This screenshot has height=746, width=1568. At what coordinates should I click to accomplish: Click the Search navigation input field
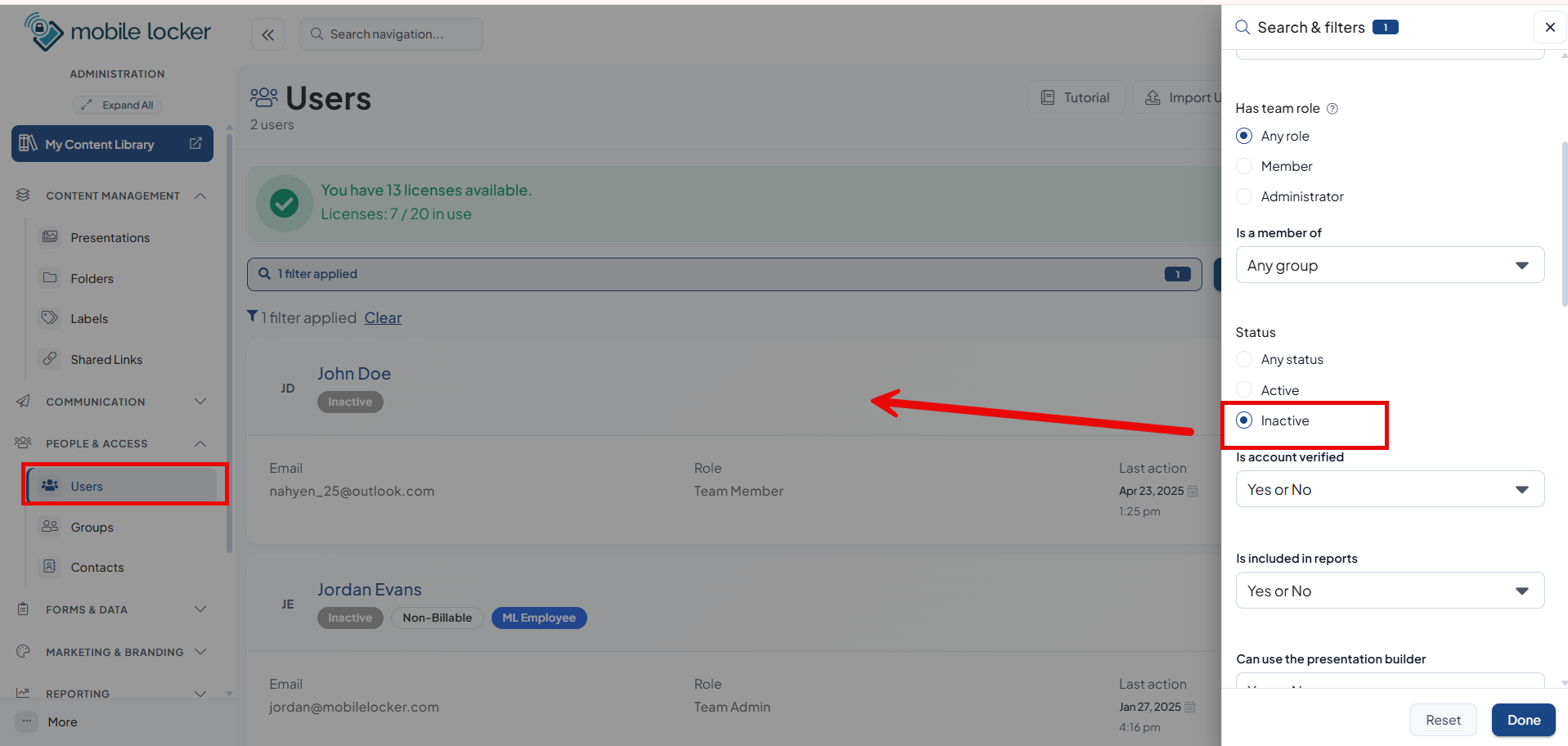391,34
